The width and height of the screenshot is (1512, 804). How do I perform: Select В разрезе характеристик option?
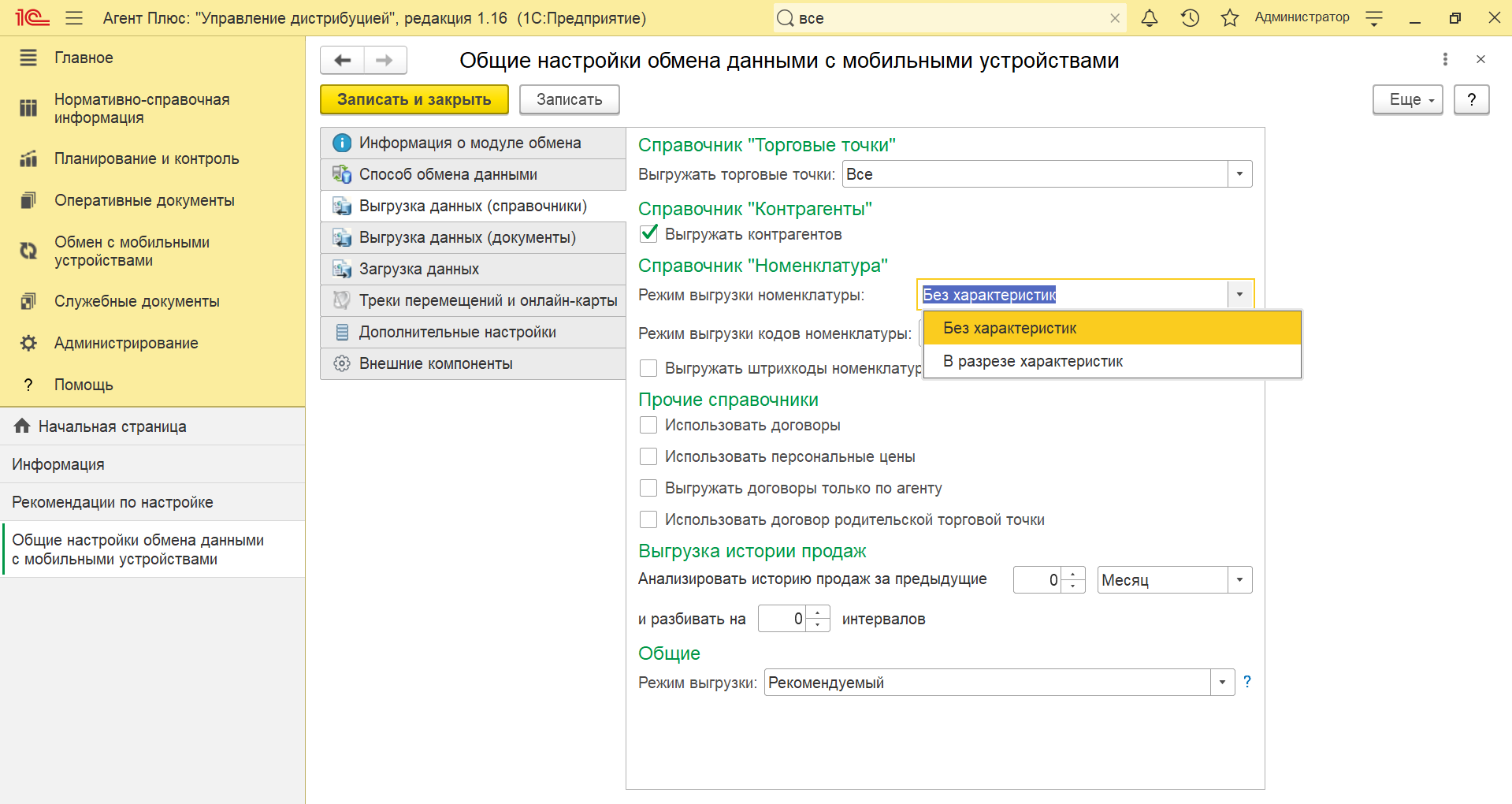click(x=1032, y=362)
